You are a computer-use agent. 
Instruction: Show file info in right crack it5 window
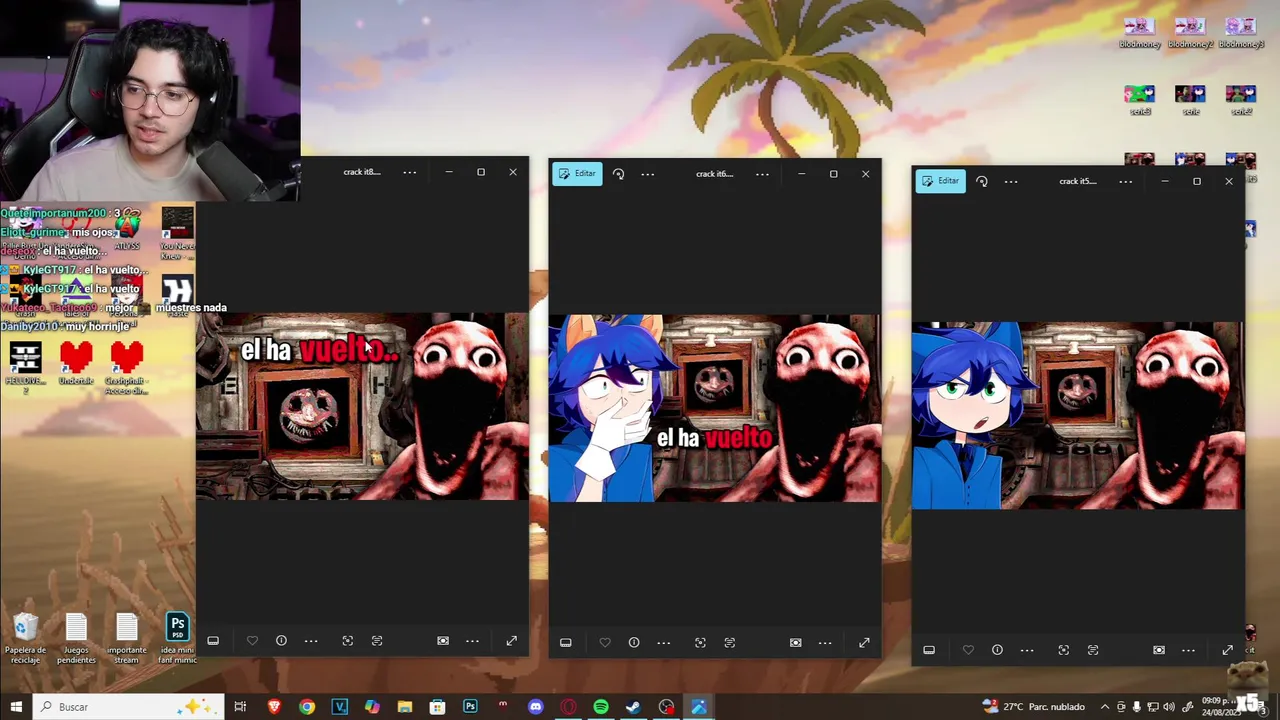[997, 650]
